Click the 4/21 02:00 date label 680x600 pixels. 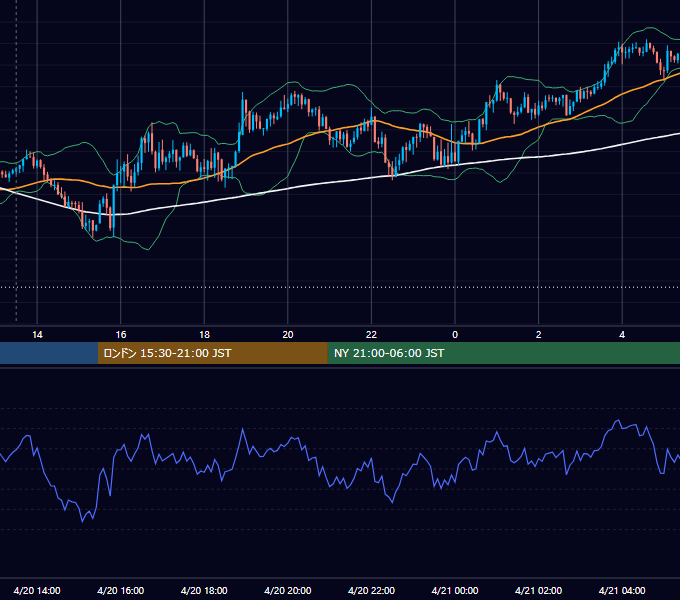tap(539, 590)
